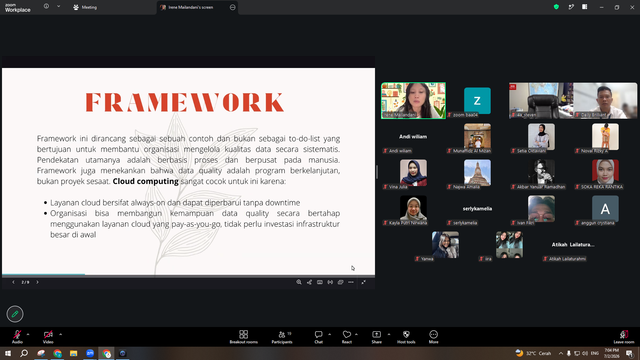Click the top bar icon beside the minimize button
This screenshot has width=640, height=360.
pyautogui.click(x=584, y=7)
